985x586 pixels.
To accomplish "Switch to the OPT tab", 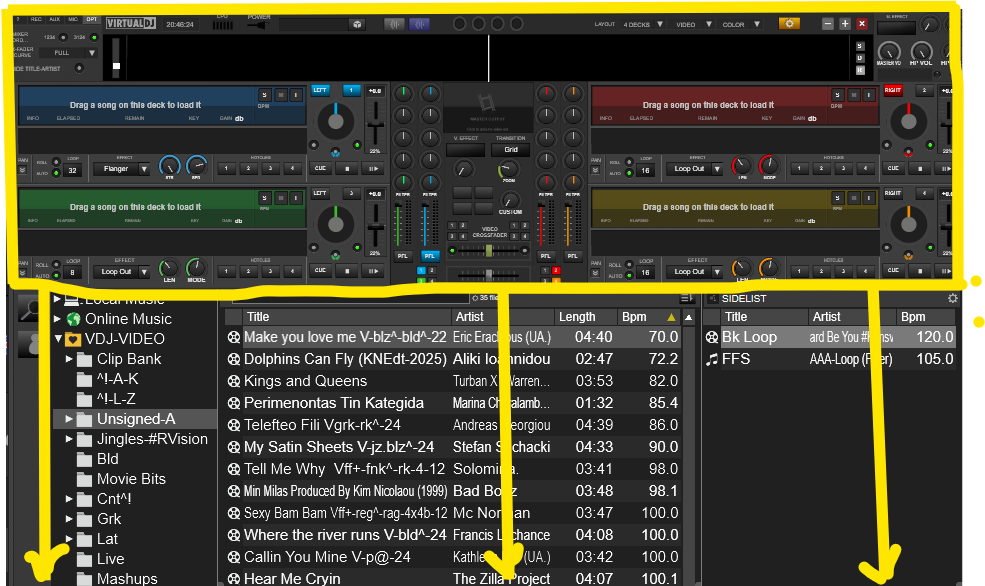I will coord(92,19).
